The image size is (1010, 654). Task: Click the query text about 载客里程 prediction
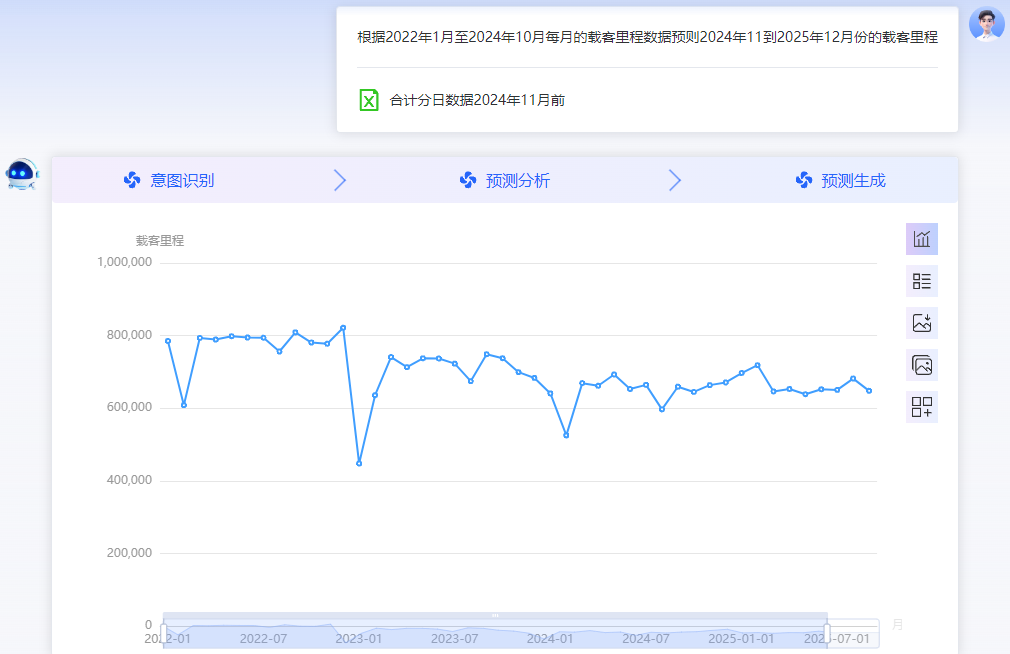point(647,37)
